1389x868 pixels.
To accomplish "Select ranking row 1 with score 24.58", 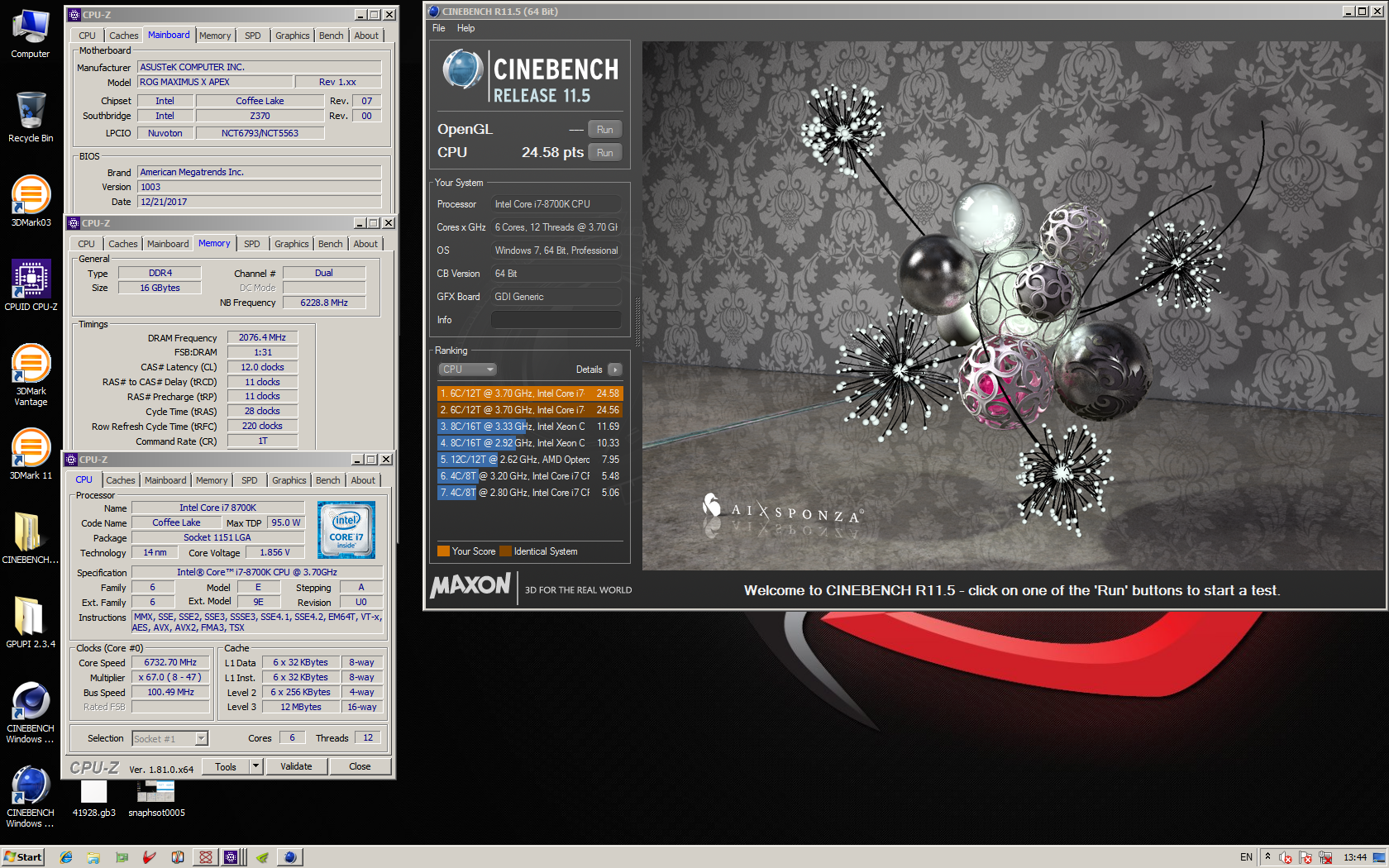I will click(x=530, y=393).
